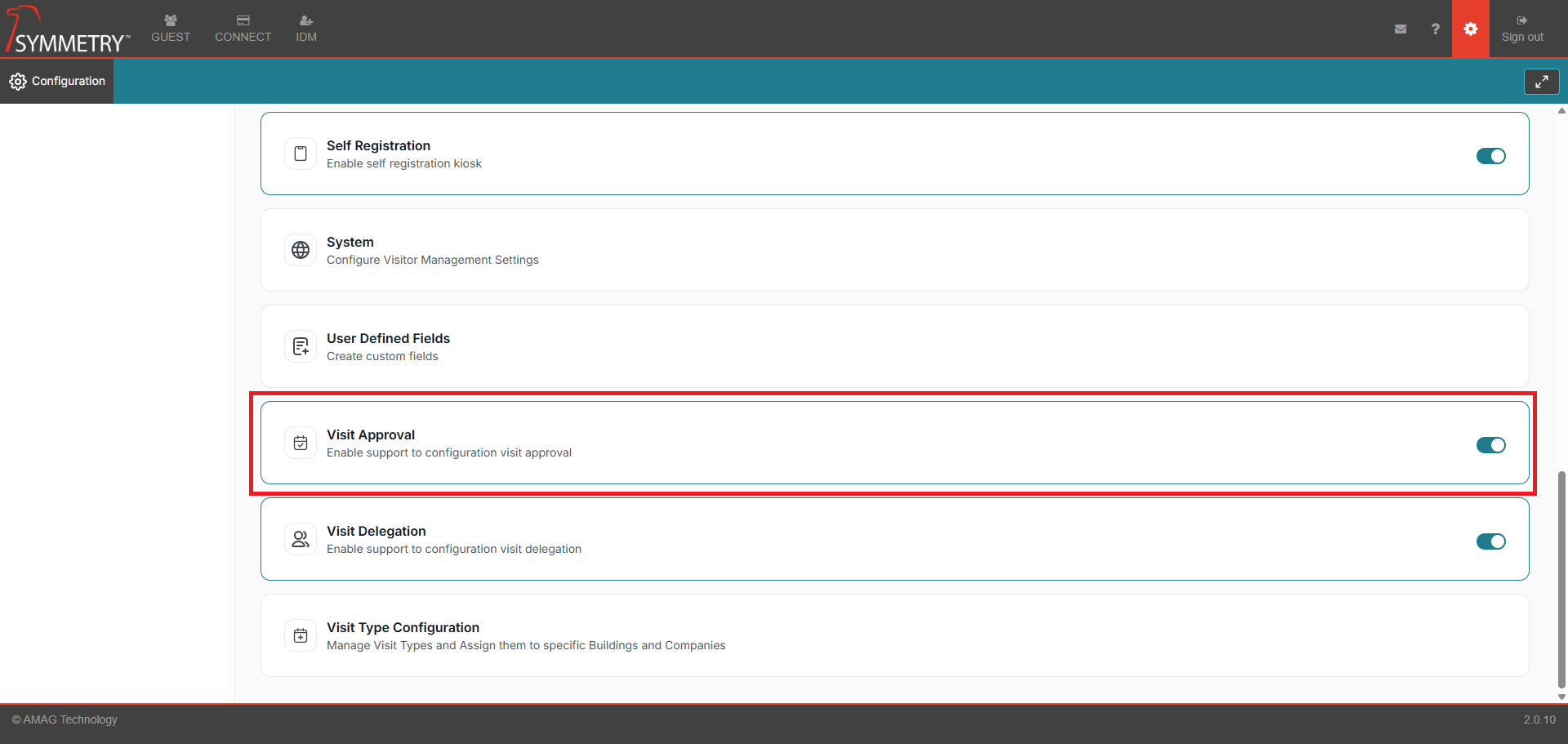This screenshot has width=1568, height=744.
Task: Sign out of the application
Action: pos(1521,29)
